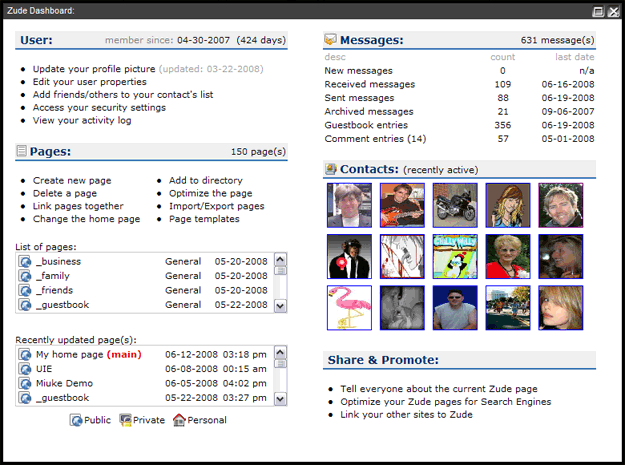
Task: Click Create new page
Action: [x=72, y=181]
